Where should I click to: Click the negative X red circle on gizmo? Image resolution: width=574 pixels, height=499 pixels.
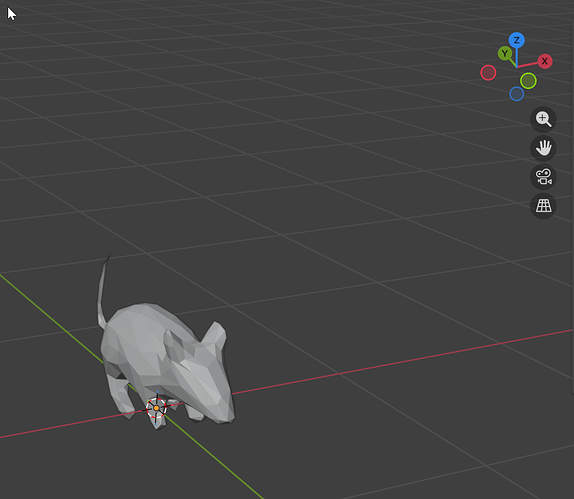click(488, 73)
